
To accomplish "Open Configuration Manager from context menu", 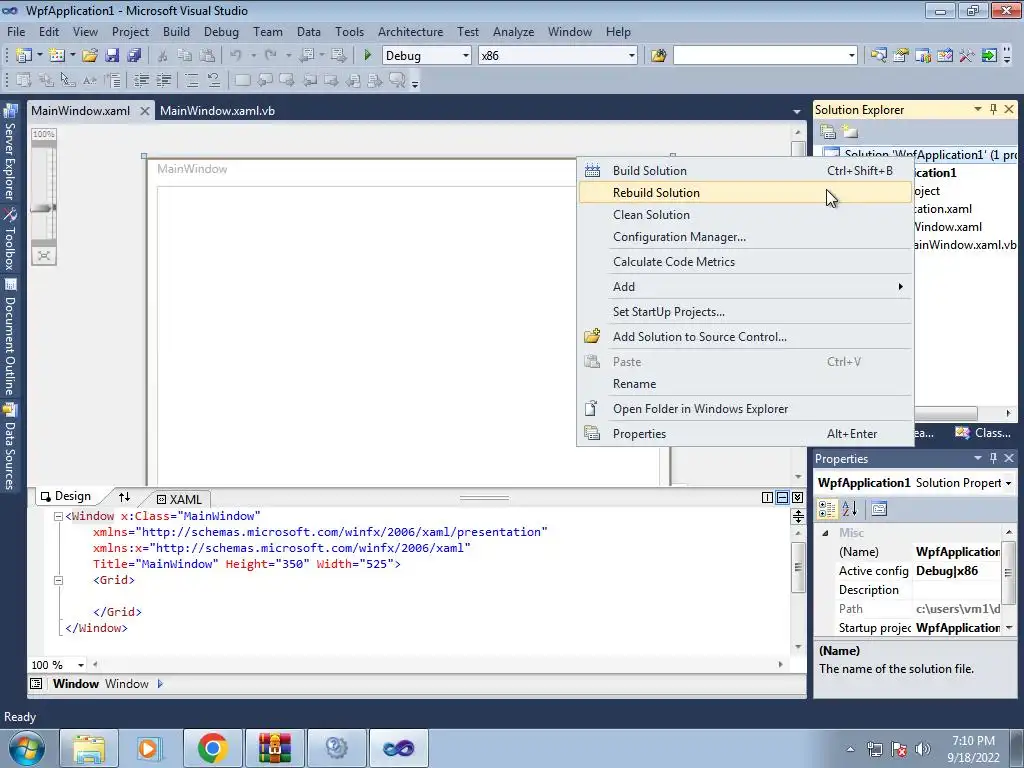I will tap(744, 237).
